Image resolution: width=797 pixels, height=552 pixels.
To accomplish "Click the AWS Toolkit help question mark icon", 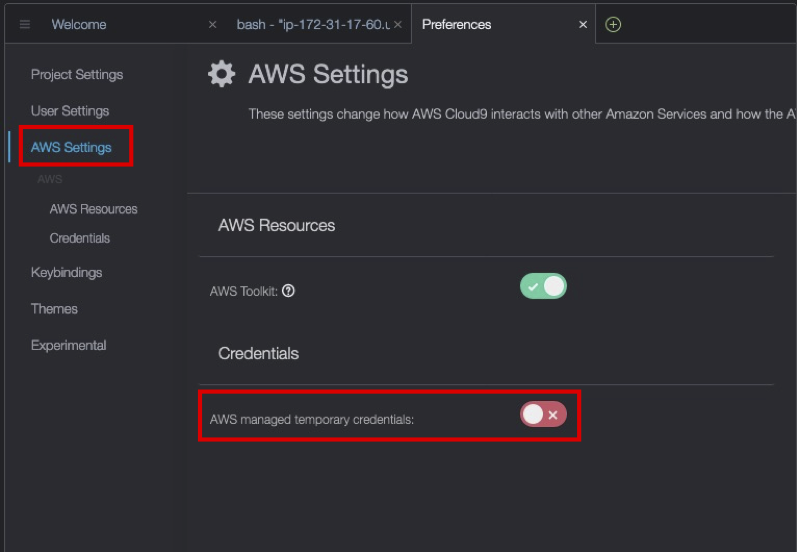I will 288,291.
